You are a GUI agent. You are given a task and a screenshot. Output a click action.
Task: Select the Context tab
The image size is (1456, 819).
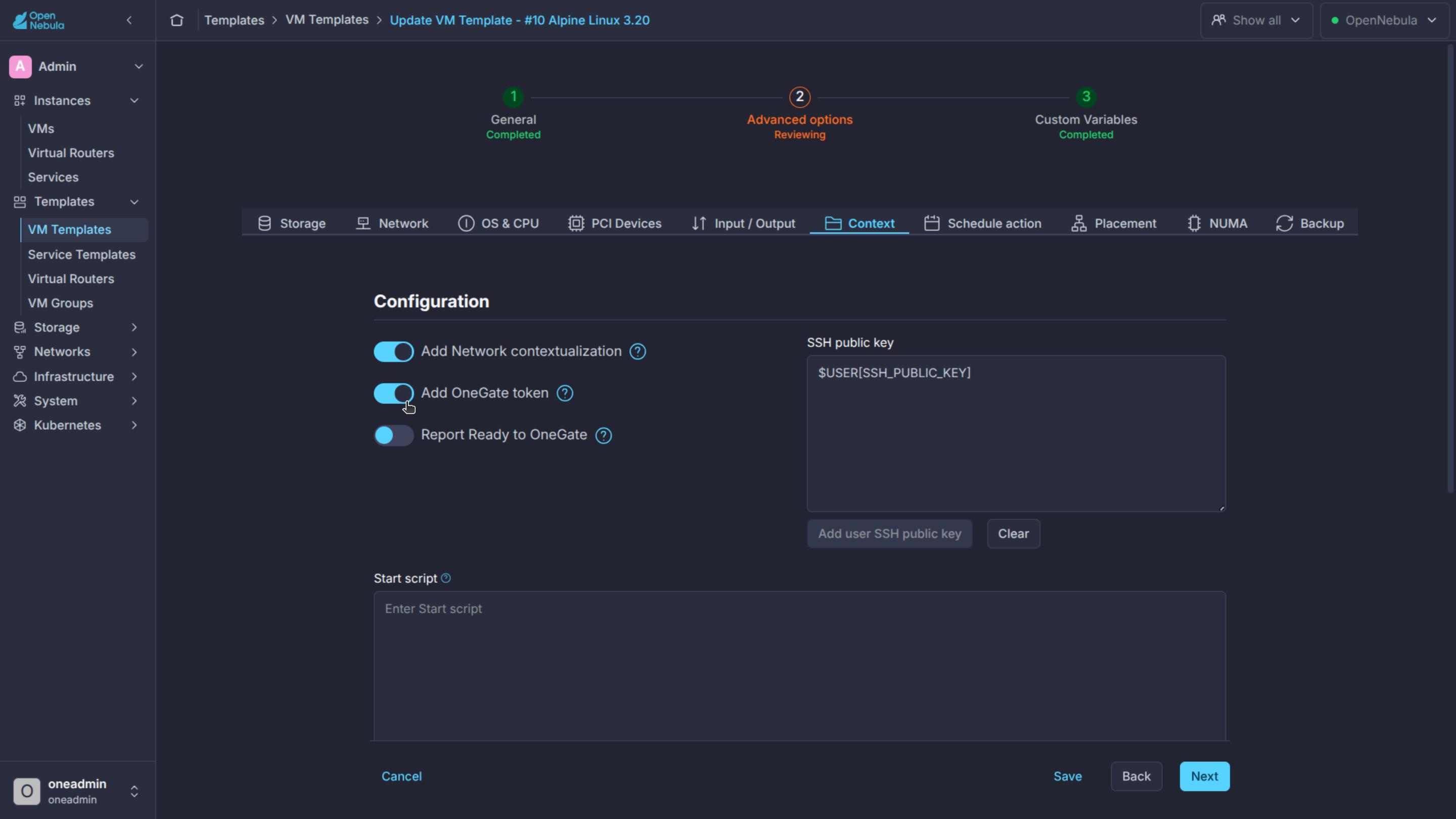click(859, 223)
